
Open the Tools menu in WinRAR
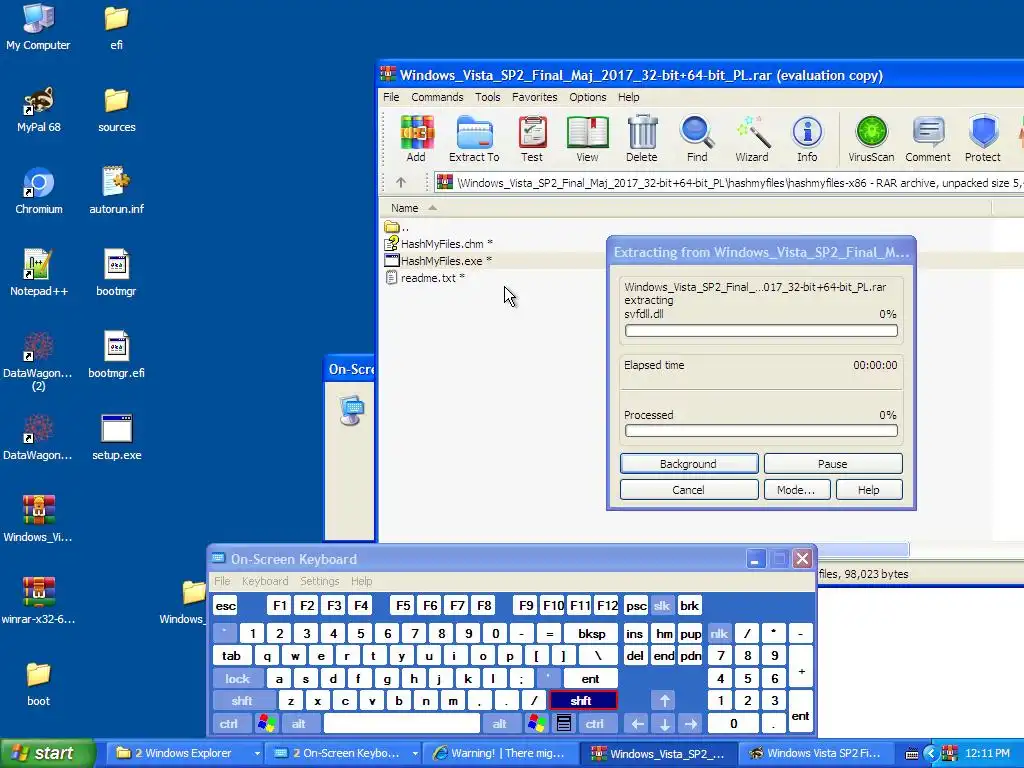(x=487, y=97)
